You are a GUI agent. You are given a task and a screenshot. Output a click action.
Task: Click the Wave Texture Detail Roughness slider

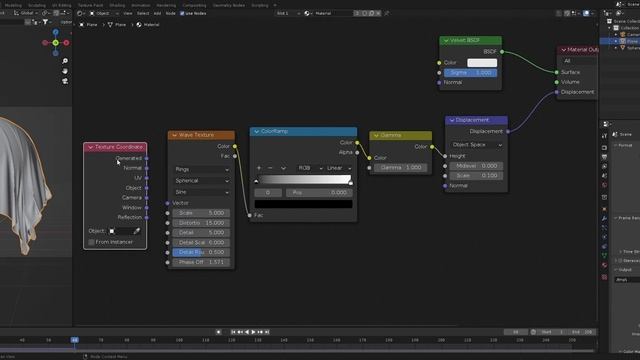tap(201, 252)
